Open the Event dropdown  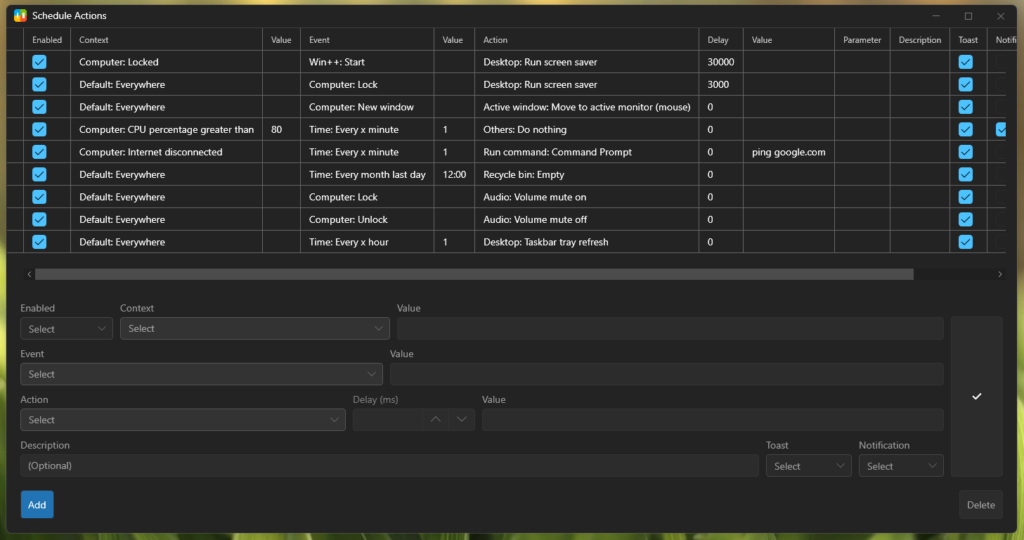click(201, 374)
